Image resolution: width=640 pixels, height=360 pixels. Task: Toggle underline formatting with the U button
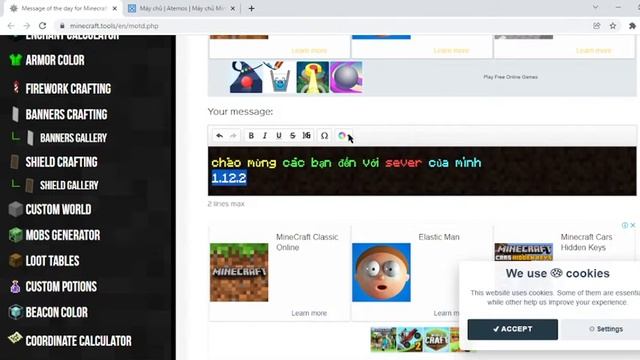279,136
